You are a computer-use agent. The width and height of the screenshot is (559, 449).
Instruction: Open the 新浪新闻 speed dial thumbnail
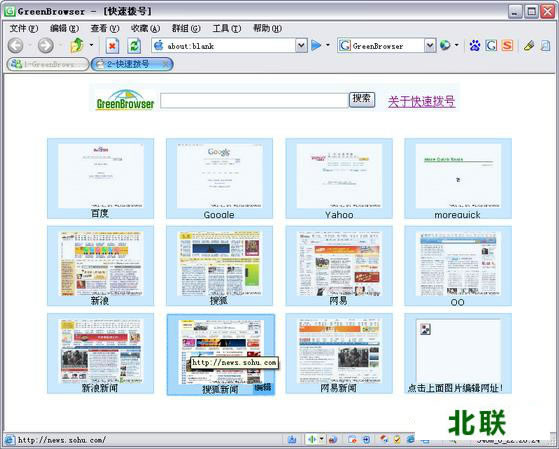[x=101, y=353]
